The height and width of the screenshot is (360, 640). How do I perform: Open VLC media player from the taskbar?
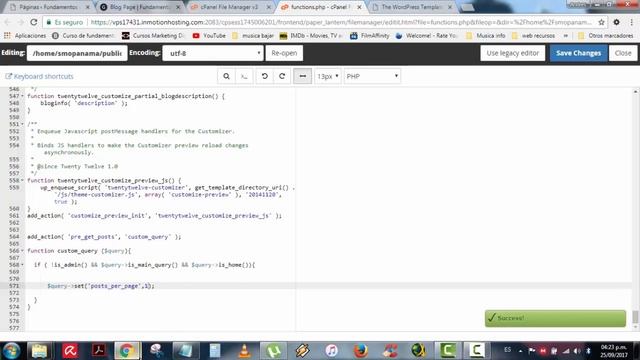244,351
